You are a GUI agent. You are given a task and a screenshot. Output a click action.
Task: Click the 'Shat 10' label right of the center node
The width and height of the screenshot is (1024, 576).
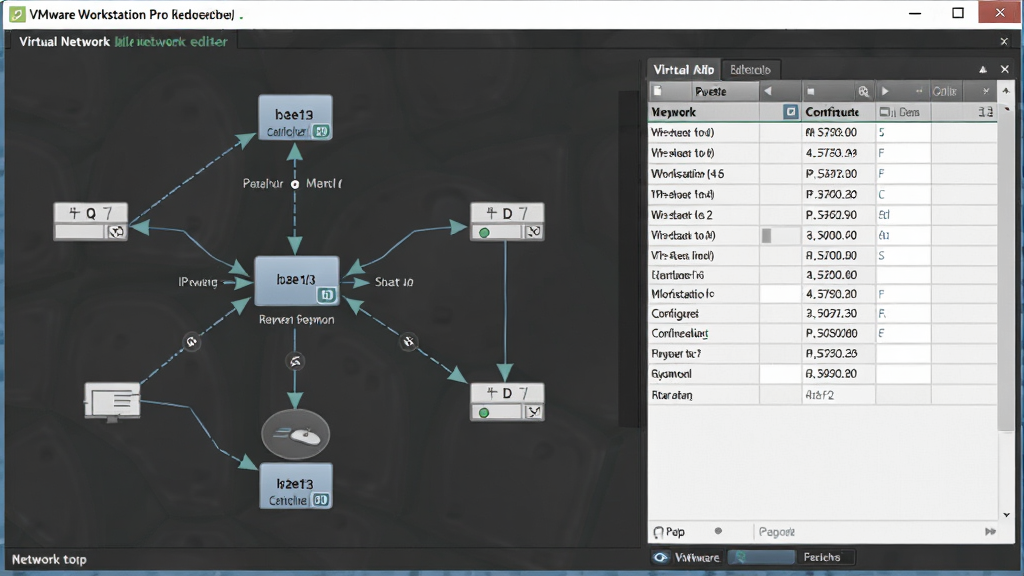tap(394, 282)
